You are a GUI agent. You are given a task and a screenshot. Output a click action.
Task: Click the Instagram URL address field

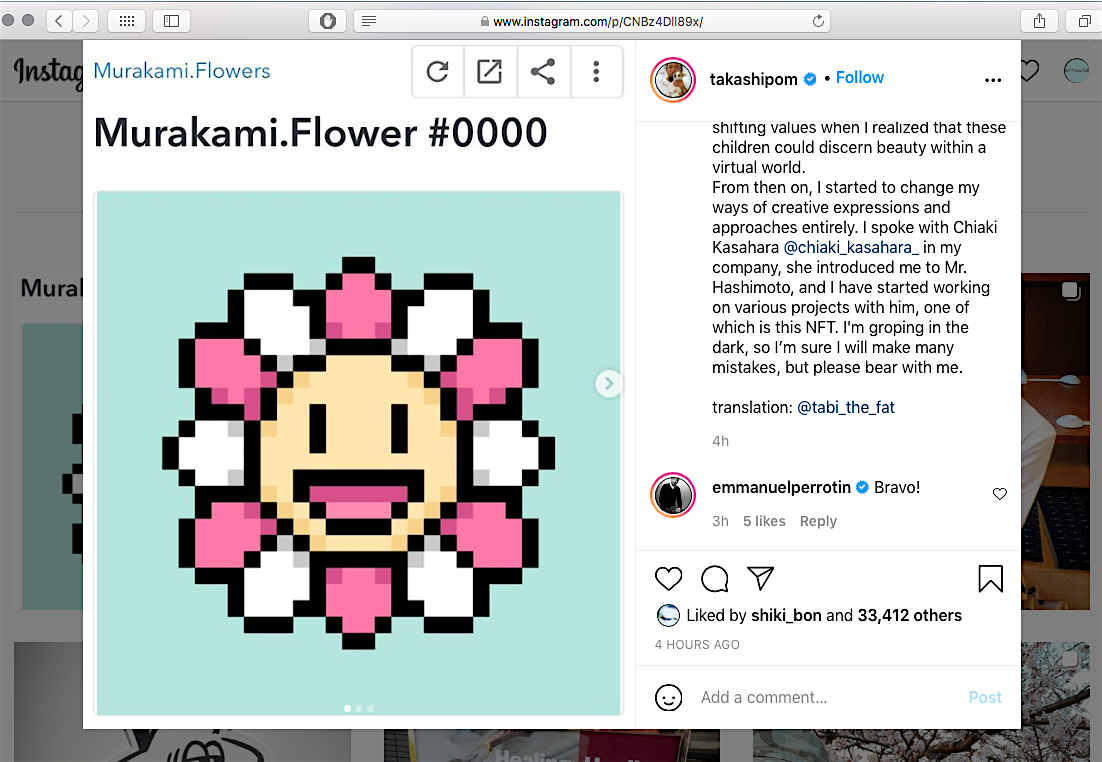592,21
